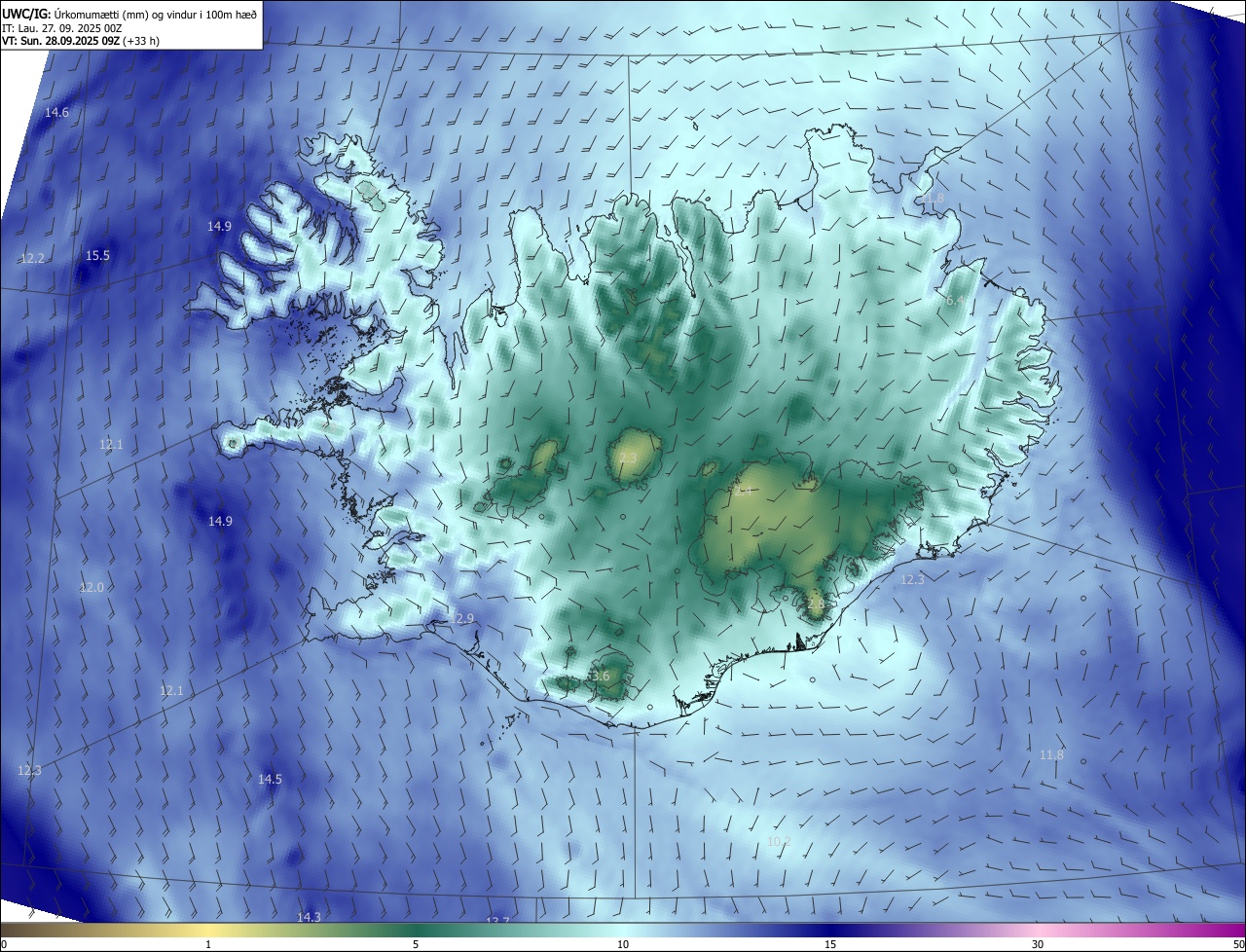Image resolution: width=1246 pixels, height=952 pixels.
Task: Click the 2.3 value label on the central glacier
Action: (628, 458)
